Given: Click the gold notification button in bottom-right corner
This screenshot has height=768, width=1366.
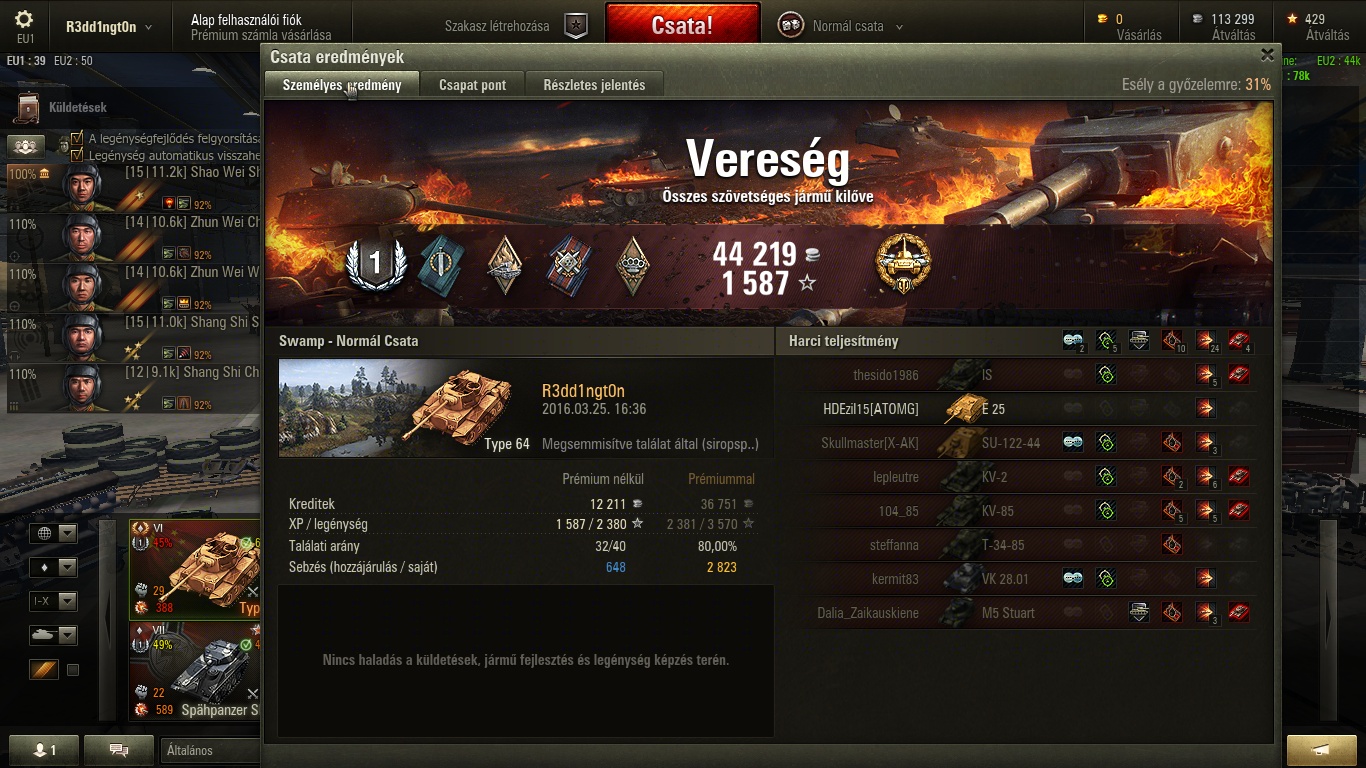Looking at the screenshot, I should coord(1321,750).
